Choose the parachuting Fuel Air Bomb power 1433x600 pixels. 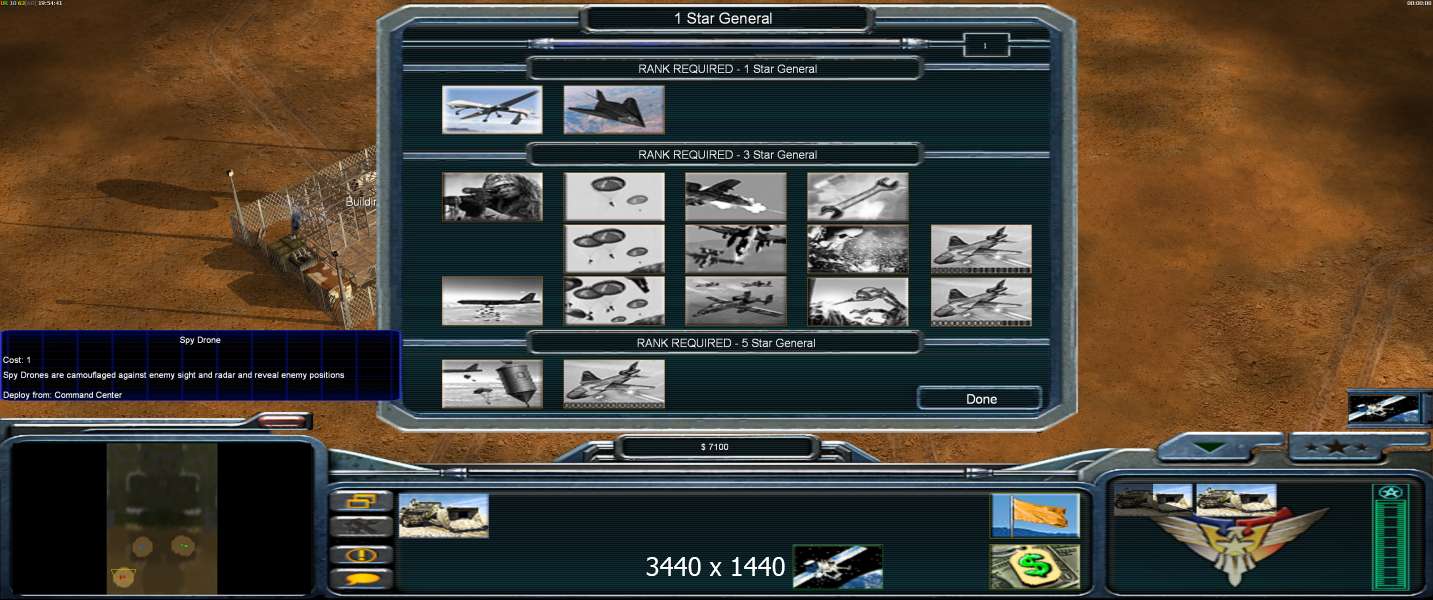tap(492, 384)
